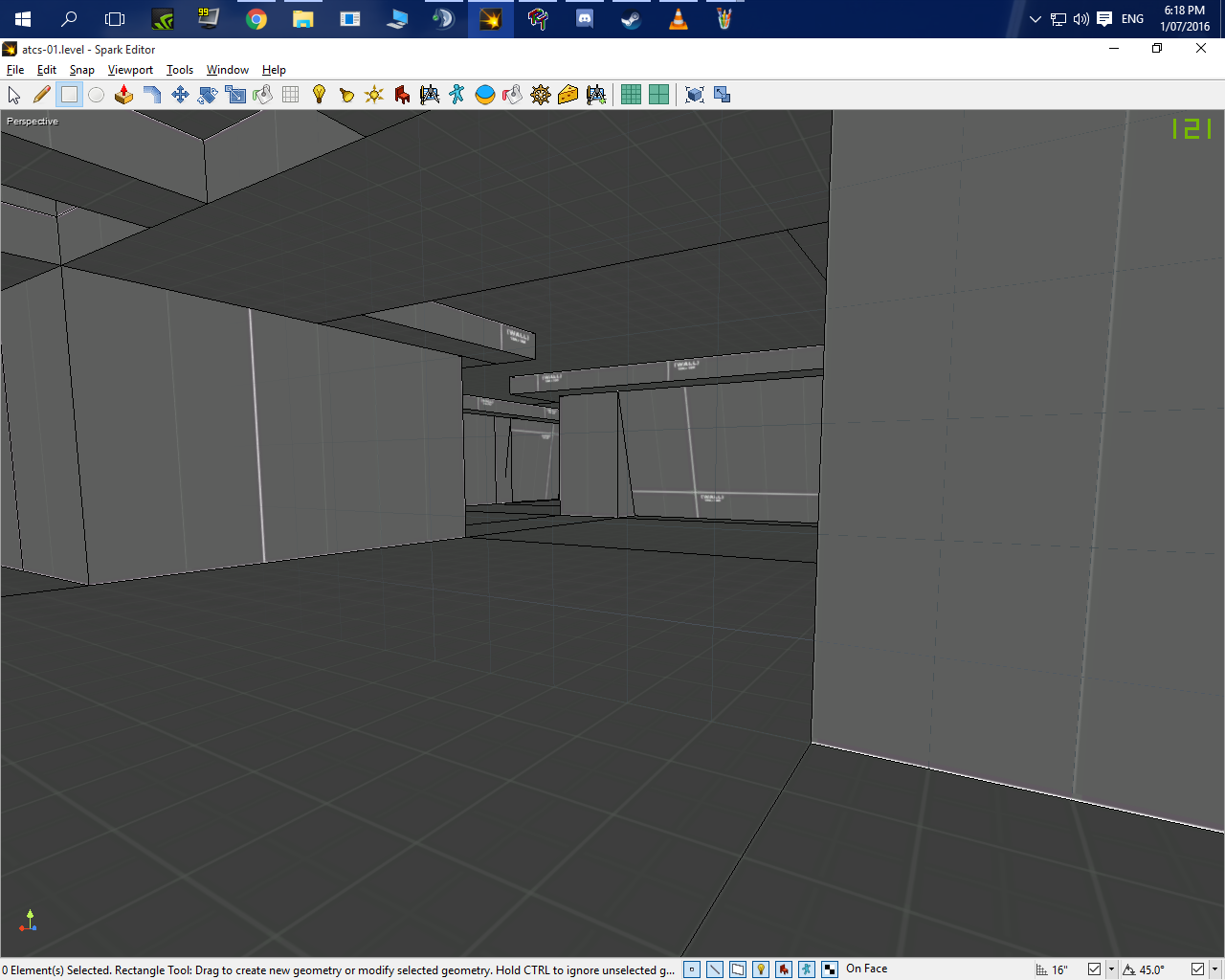Viewport: 1225px width, 980px height.
Task: Click the cheese wedge tool icon
Action: [x=568, y=95]
